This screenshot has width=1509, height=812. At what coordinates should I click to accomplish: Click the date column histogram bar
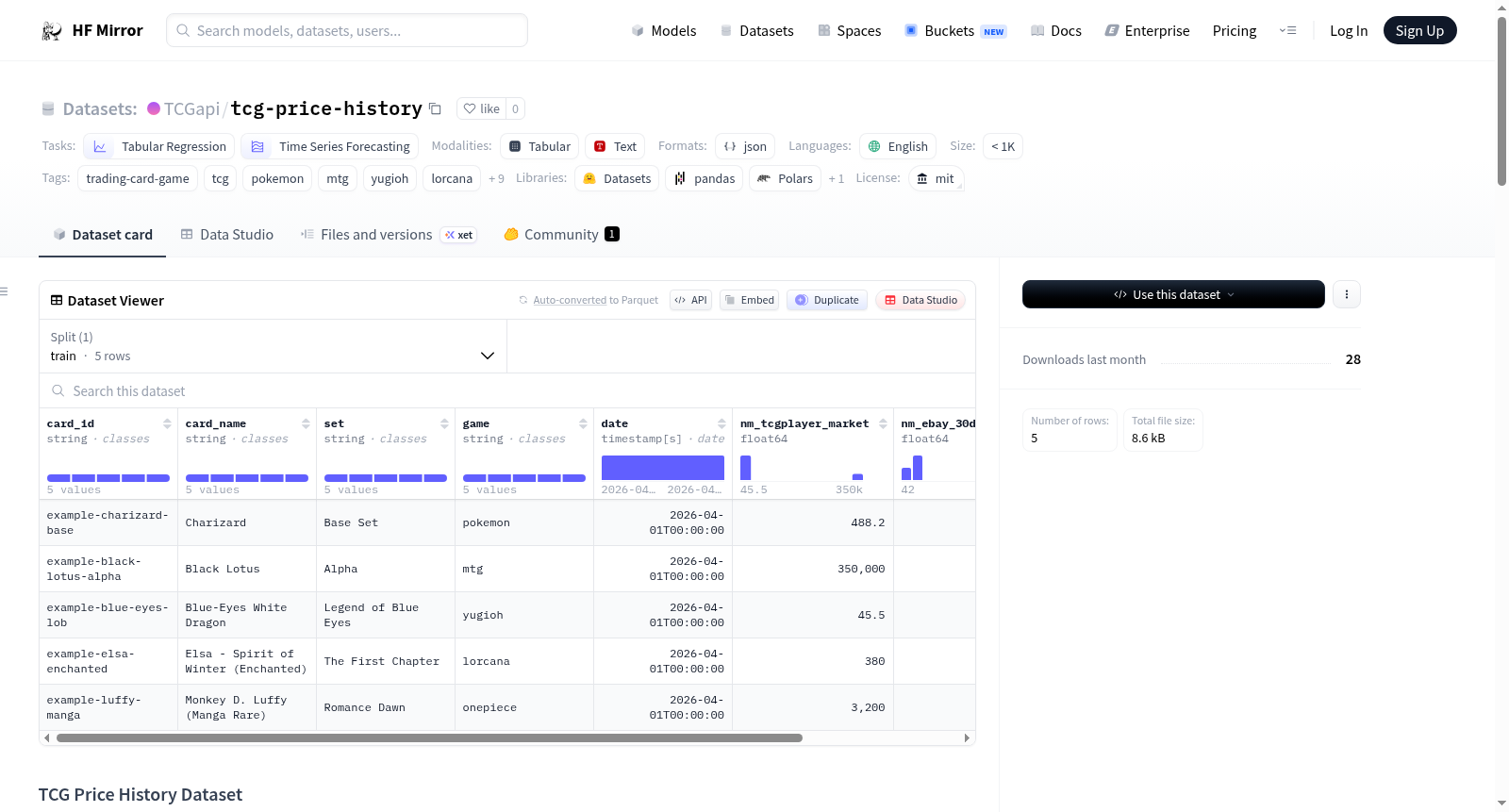tap(663, 468)
